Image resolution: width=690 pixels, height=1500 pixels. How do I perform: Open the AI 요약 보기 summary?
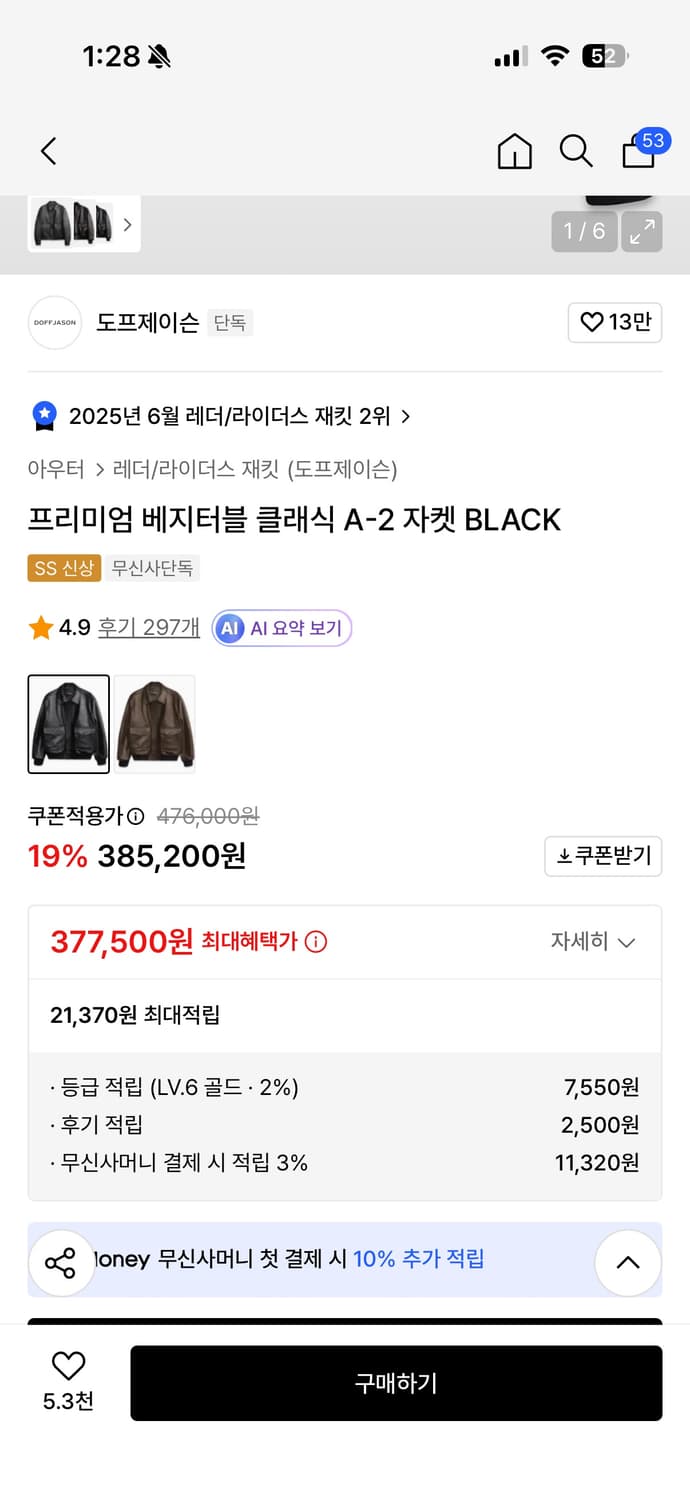(x=281, y=628)
